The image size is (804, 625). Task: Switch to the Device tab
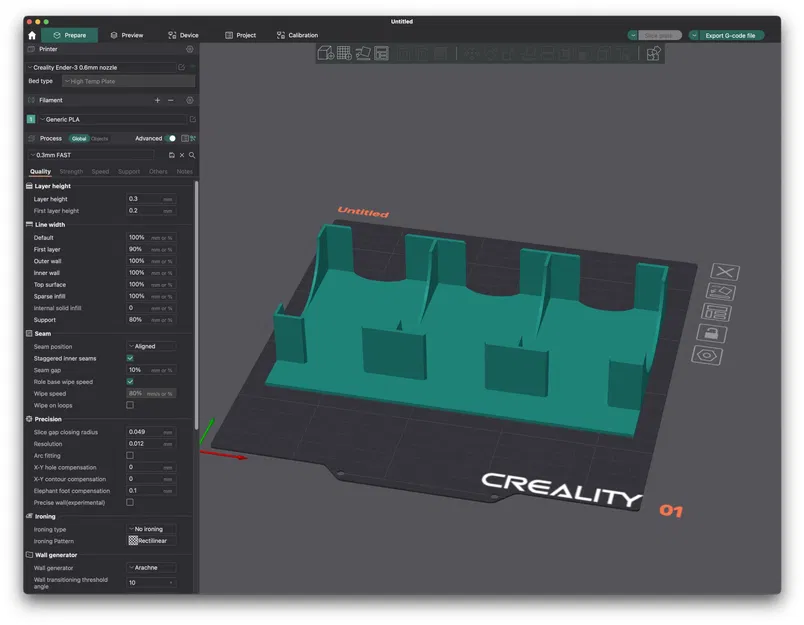[x=183, y=35]
